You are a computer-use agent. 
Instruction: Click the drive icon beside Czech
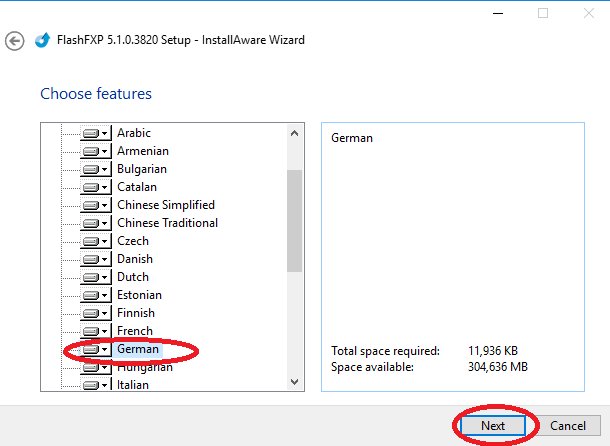(91, 241)
